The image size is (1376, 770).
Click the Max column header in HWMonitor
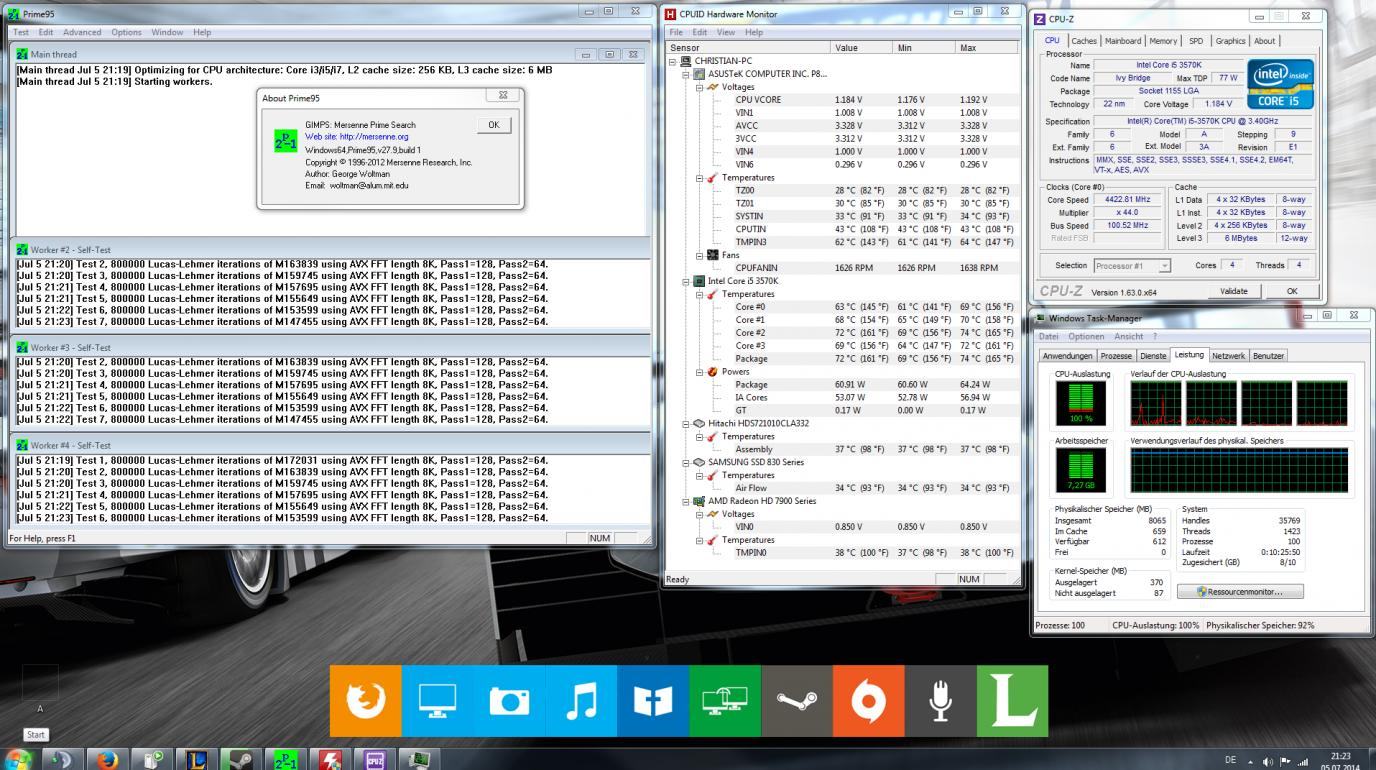(x=987, y=47)
